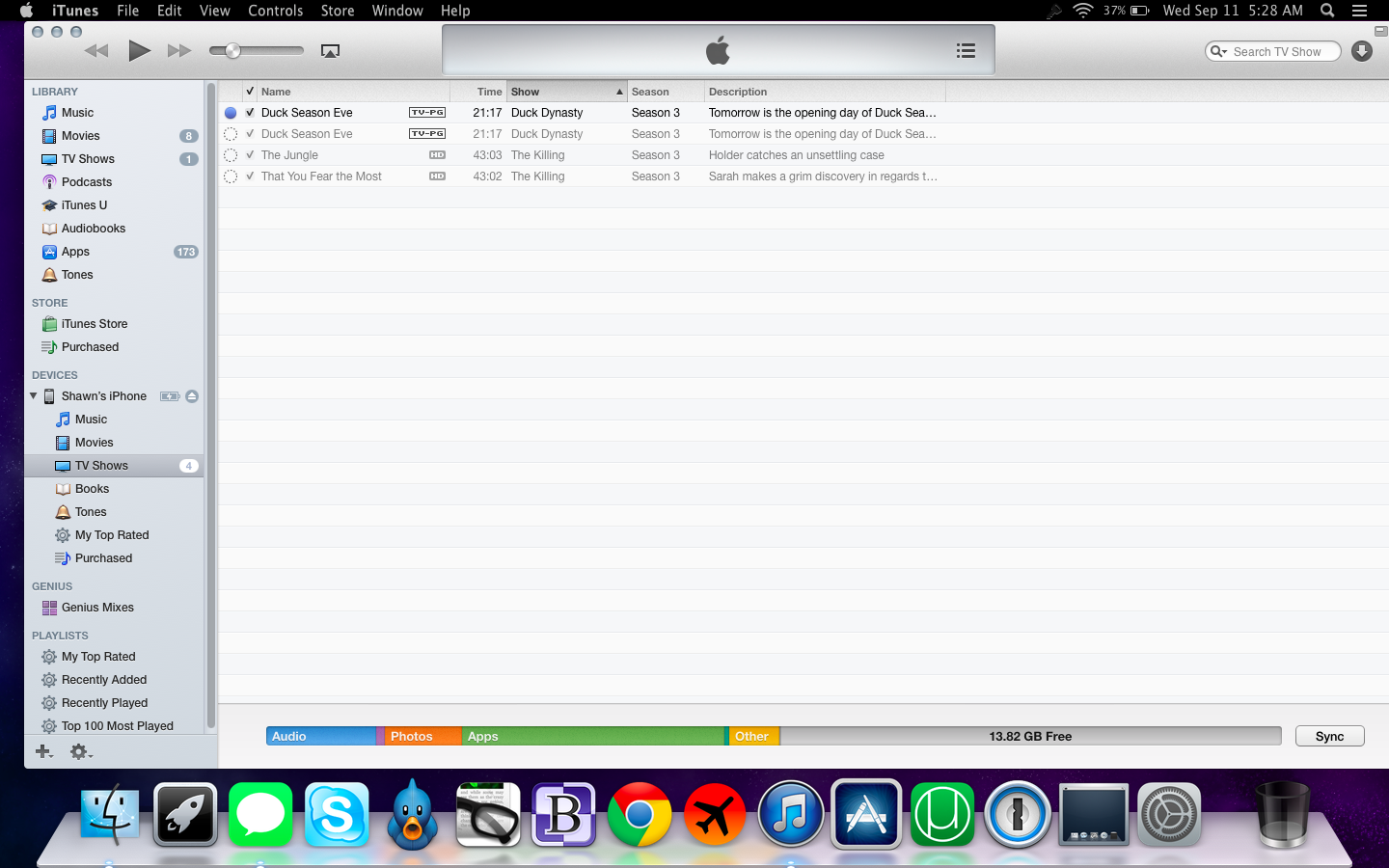Open the Window menu

[397, 11]
